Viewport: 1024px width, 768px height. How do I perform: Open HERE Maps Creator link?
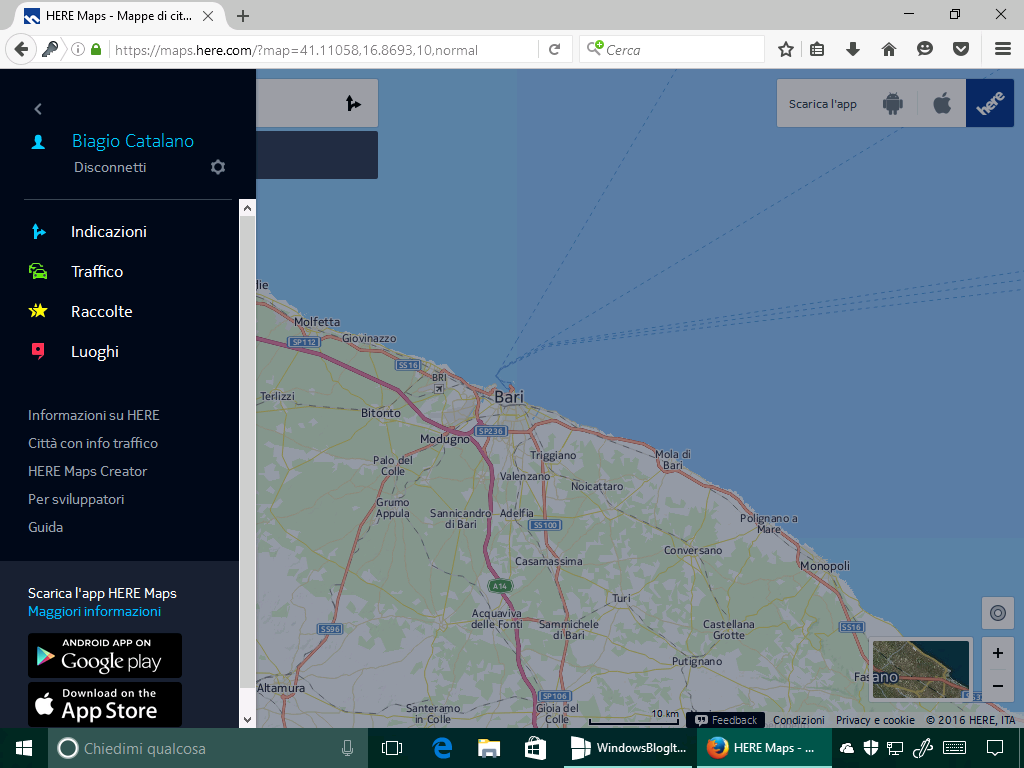[x=88, y=472]
